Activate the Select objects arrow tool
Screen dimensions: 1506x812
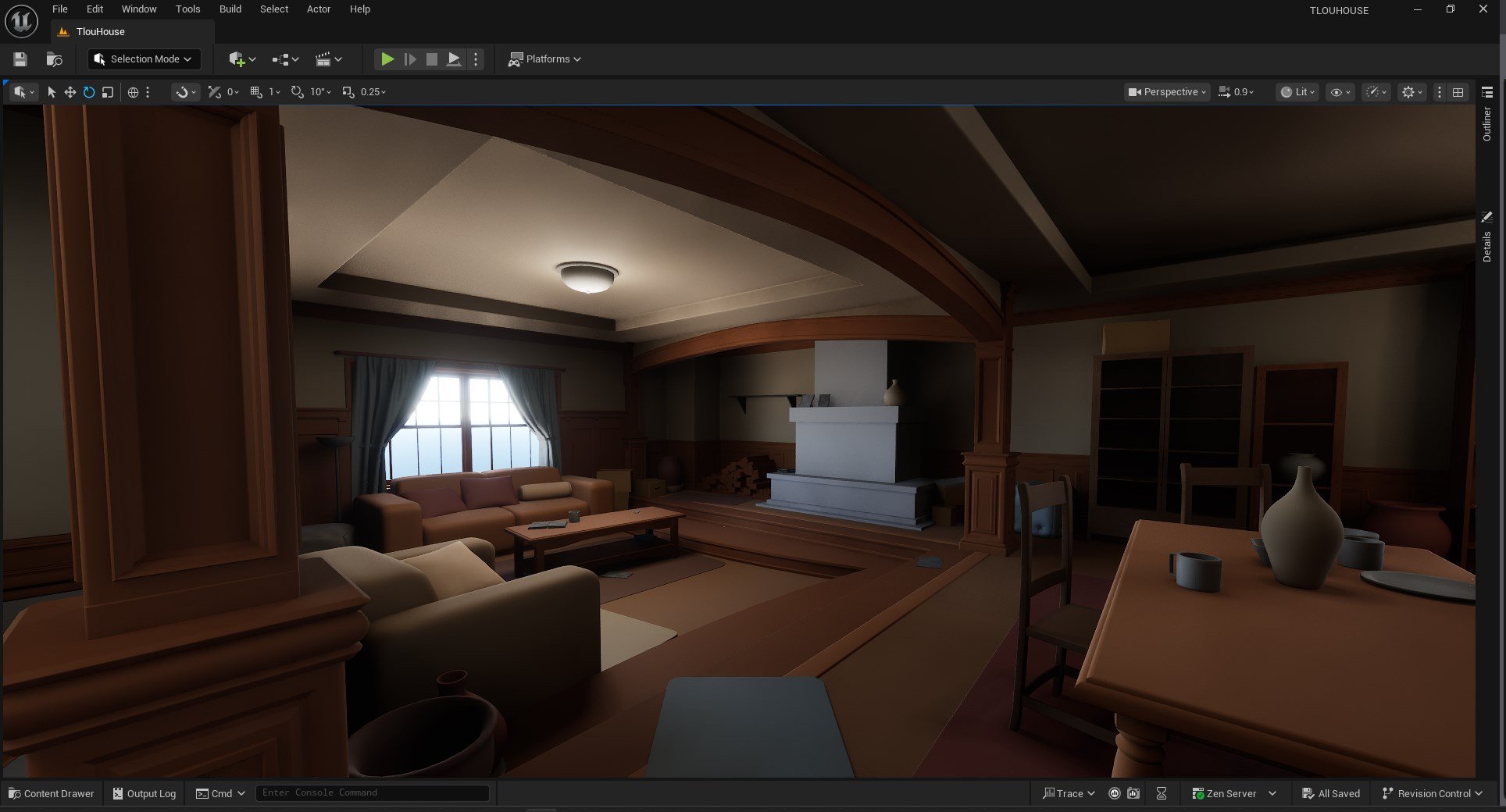tap(52, 92)
